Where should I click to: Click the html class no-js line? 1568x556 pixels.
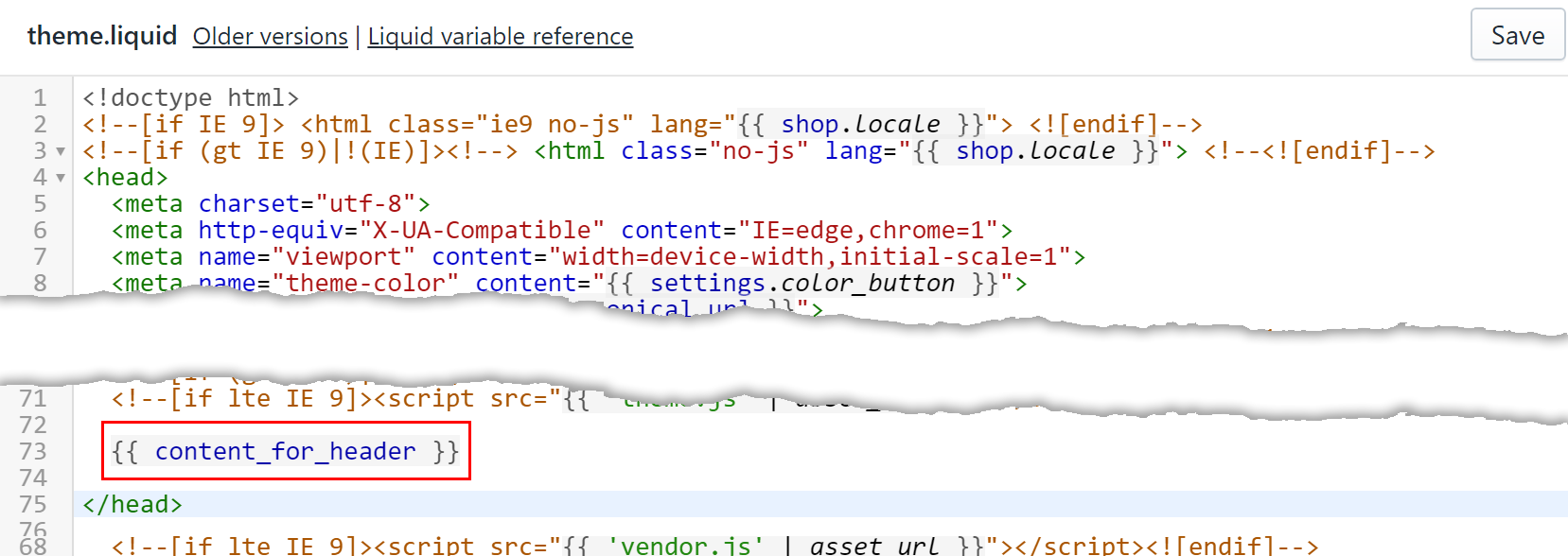click(758, 151)
